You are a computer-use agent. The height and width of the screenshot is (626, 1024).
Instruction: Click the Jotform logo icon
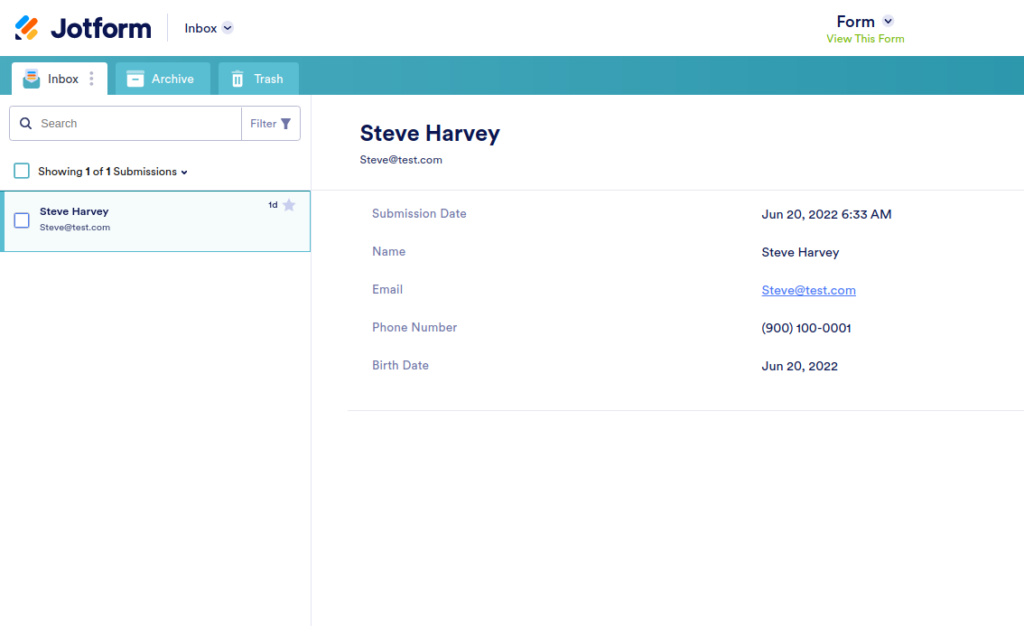(x=27, y=28)
